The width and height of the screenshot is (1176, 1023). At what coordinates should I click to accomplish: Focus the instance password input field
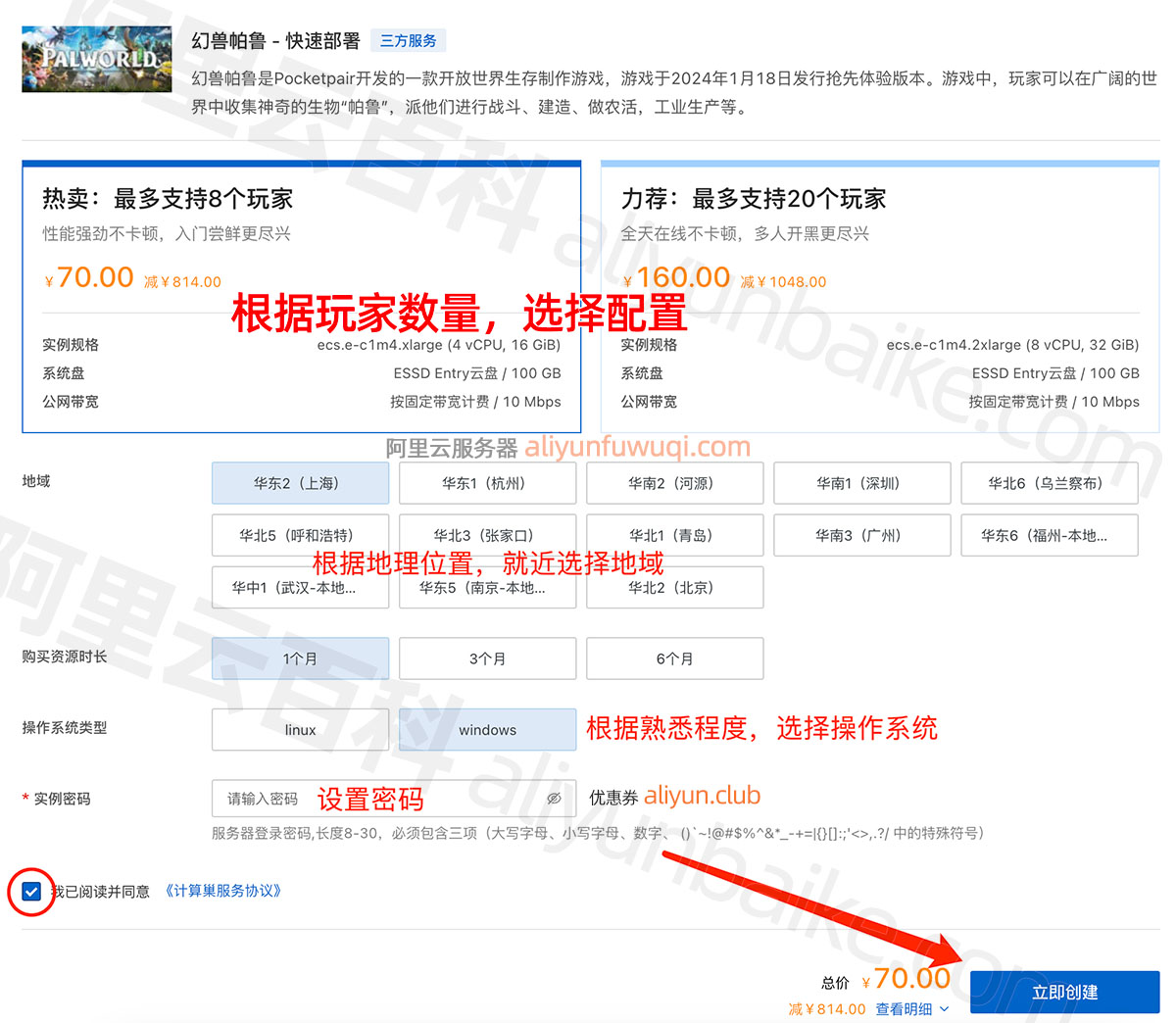pos(394,799)
